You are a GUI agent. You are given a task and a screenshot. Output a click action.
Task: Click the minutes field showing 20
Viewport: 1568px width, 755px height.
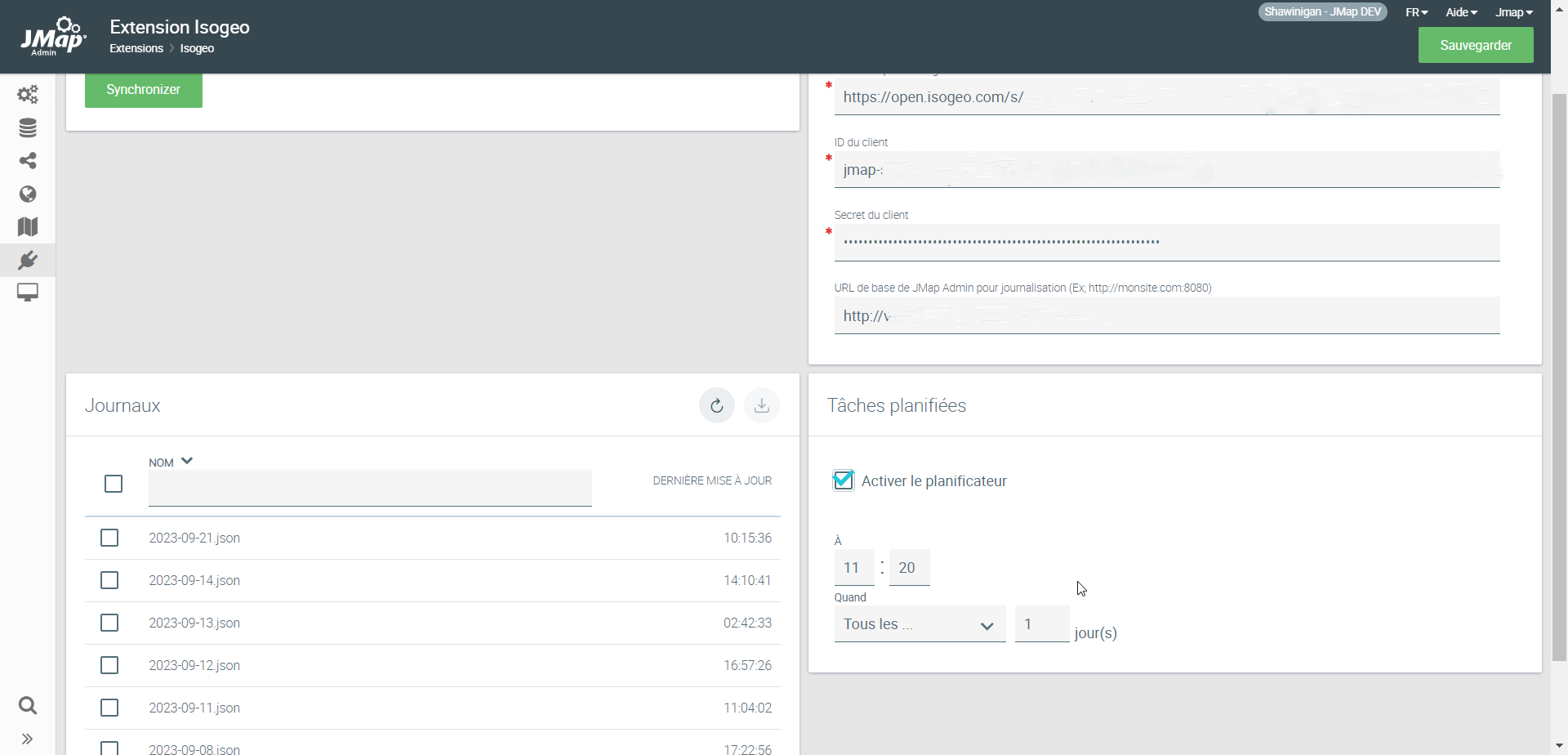(910, 568)
